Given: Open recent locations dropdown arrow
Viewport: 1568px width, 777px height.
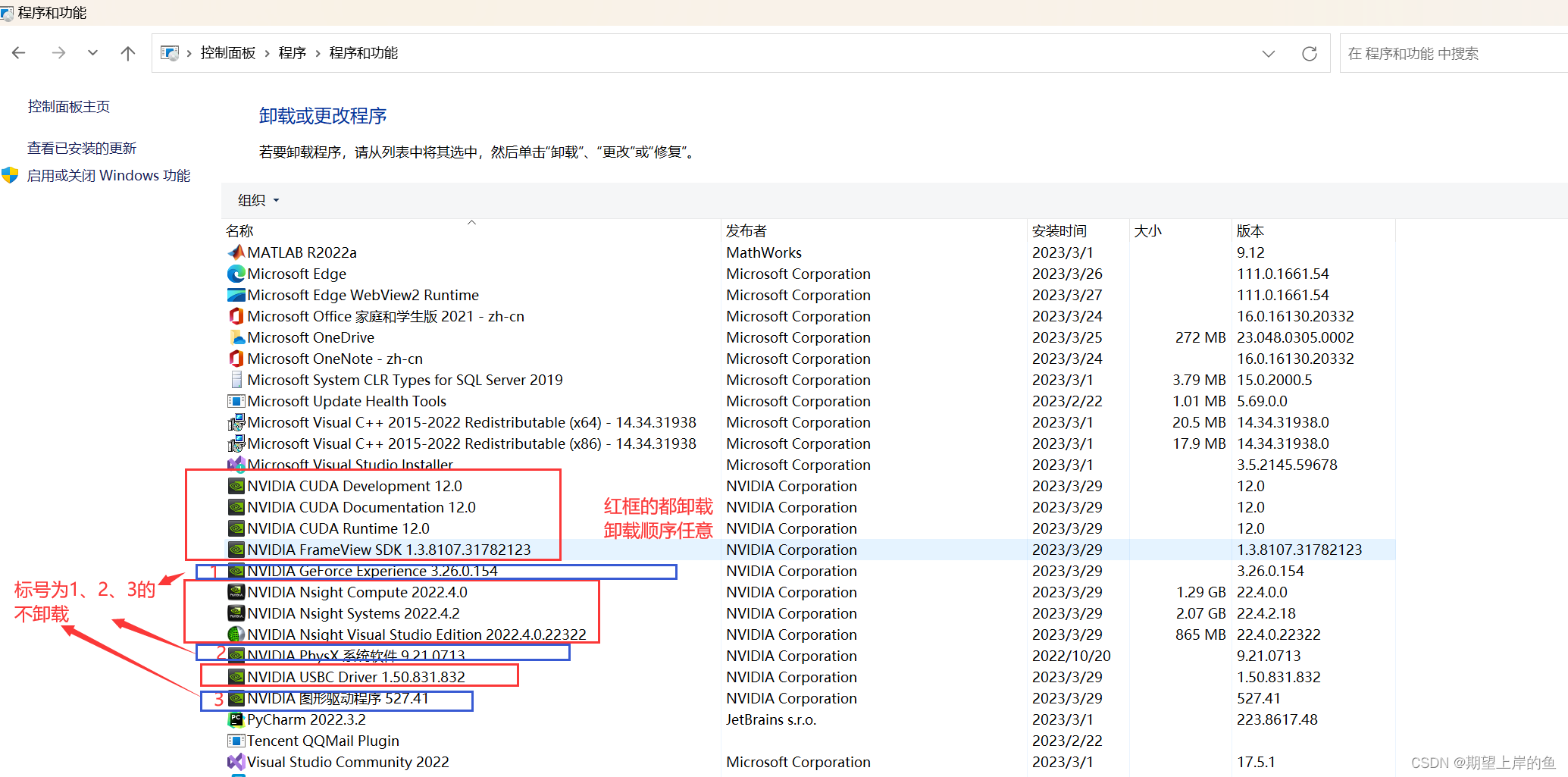Looking at the screenshot, I should (92, 53).
